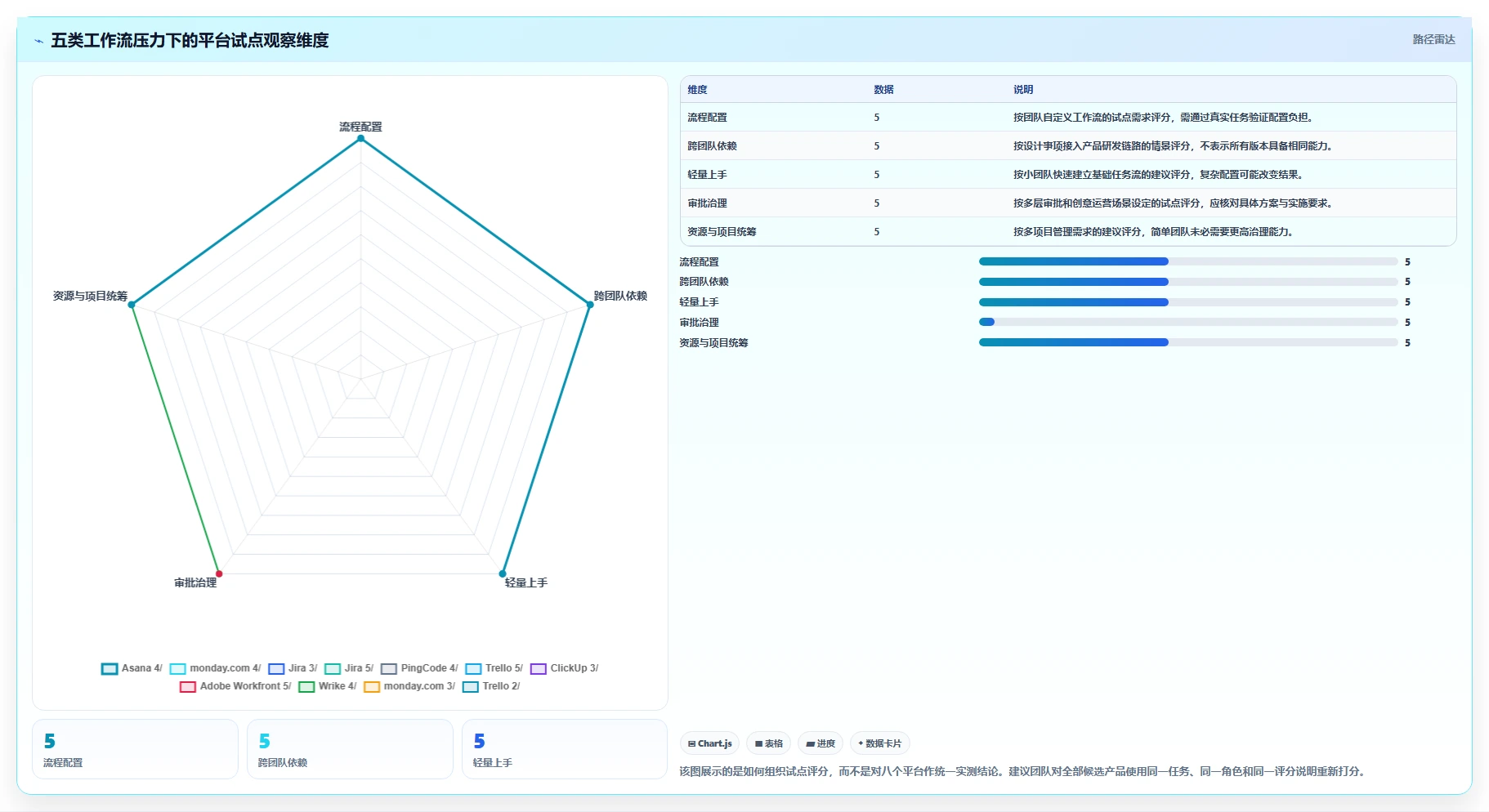Click the 资源与项目统筹 axis label on the radar
1489x812 pixels.
(x=90, y=296)
